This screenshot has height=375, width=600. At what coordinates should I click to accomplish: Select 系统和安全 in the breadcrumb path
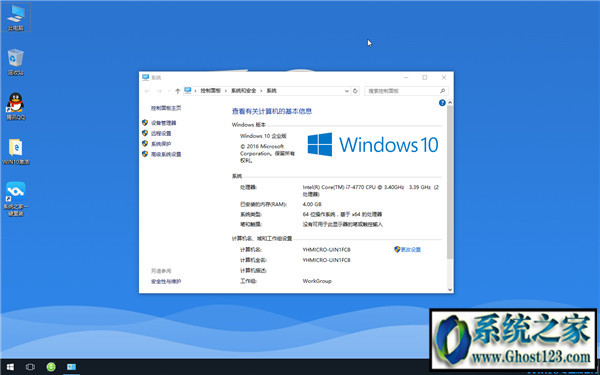243,91
